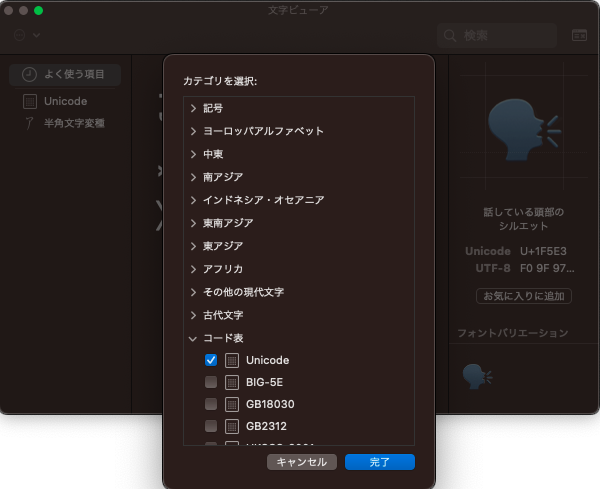Click the GB2312 grid icon
This screenshot has width=600, height=489.
tap(232, 426)
